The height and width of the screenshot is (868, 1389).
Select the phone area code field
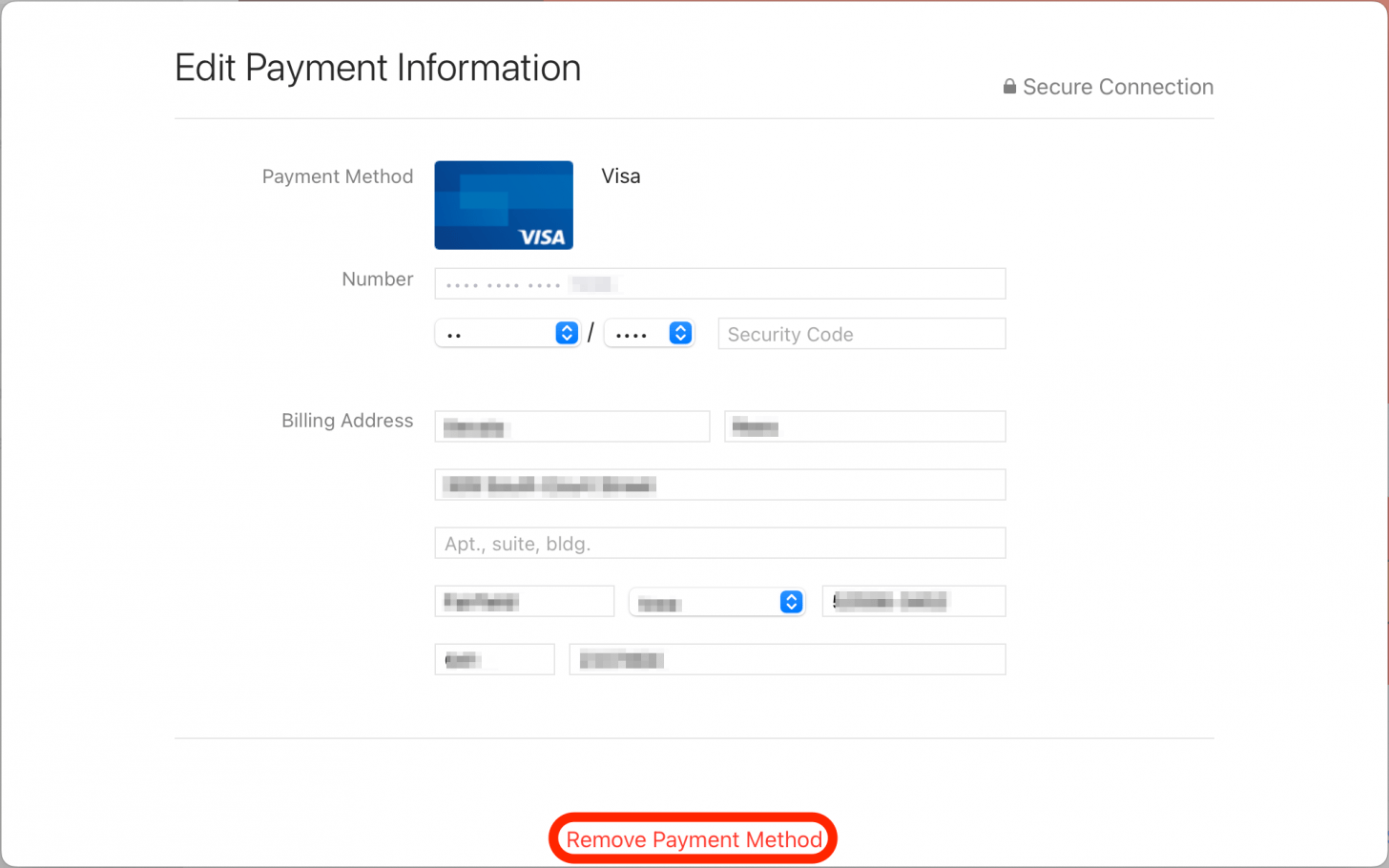[494, 659]
